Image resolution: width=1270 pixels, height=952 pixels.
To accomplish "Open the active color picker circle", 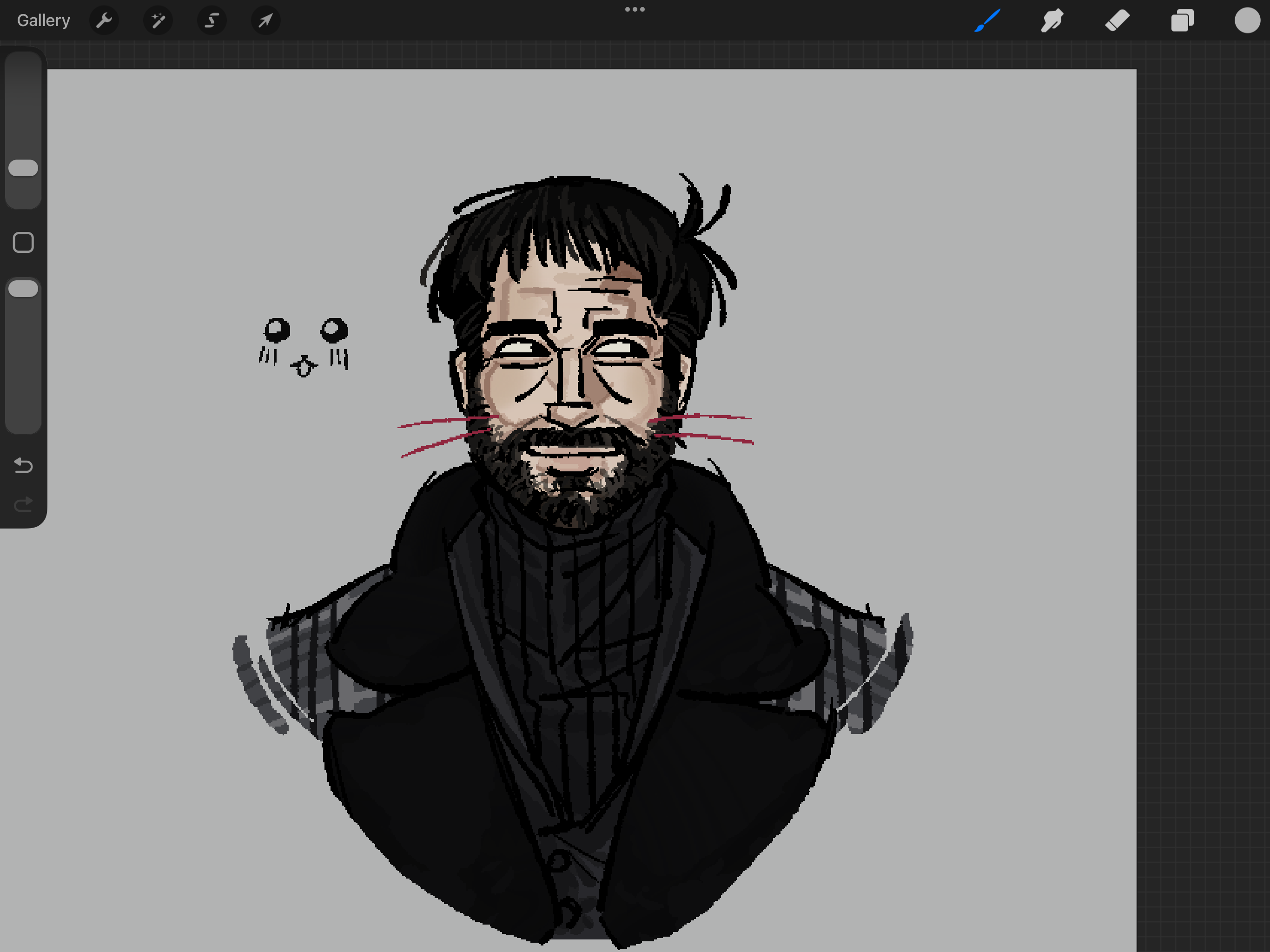I will click(1247, 20).
